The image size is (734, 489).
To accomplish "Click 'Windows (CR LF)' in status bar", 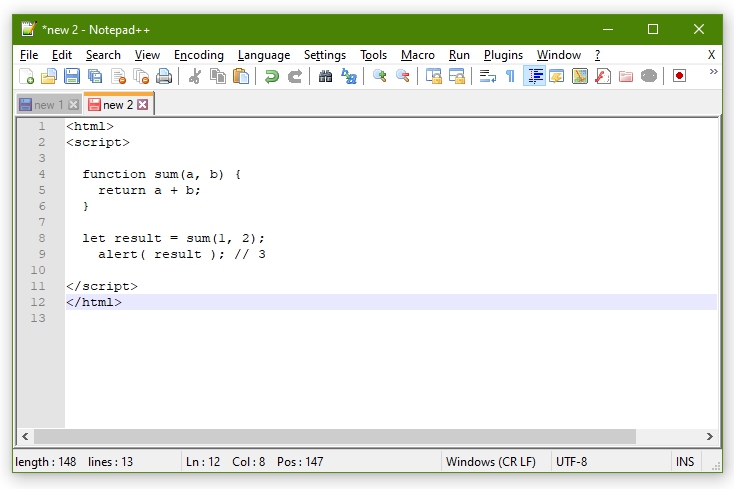I will pos(491,462).
